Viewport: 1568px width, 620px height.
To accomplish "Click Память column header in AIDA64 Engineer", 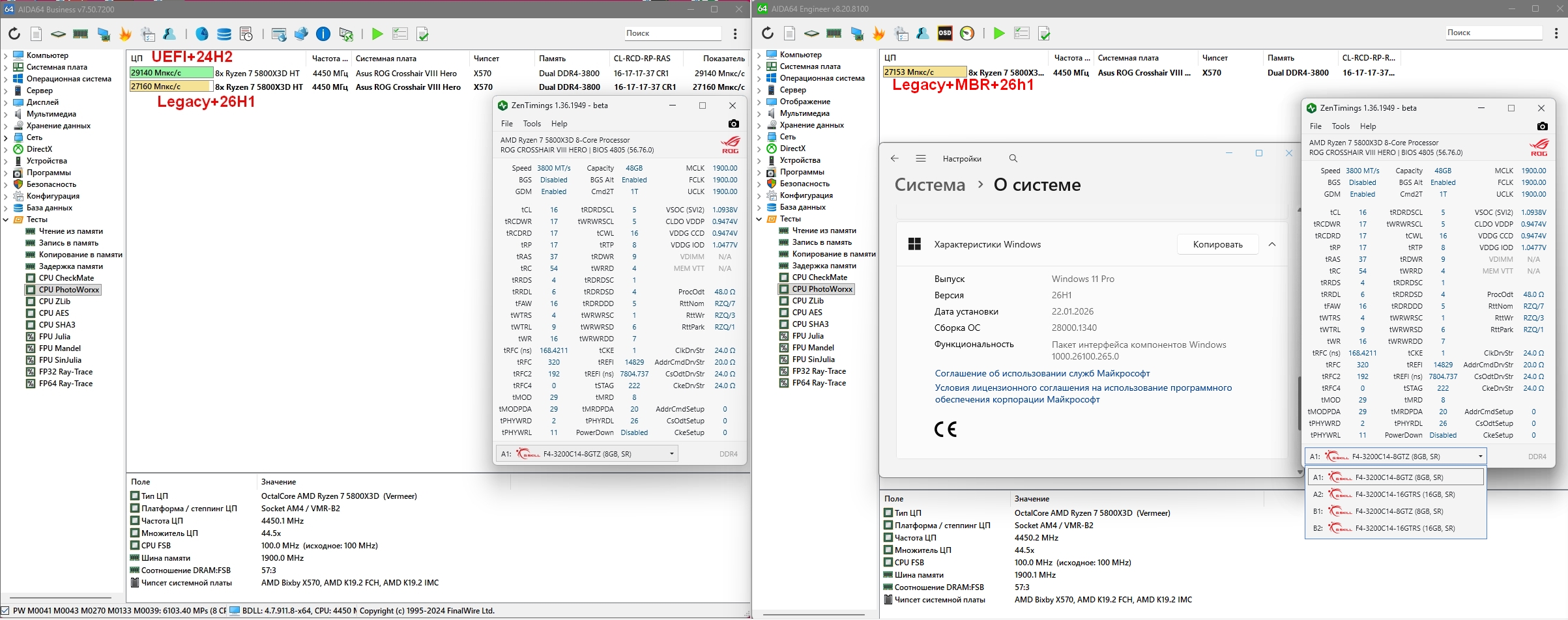I will tap(1280, 58).
